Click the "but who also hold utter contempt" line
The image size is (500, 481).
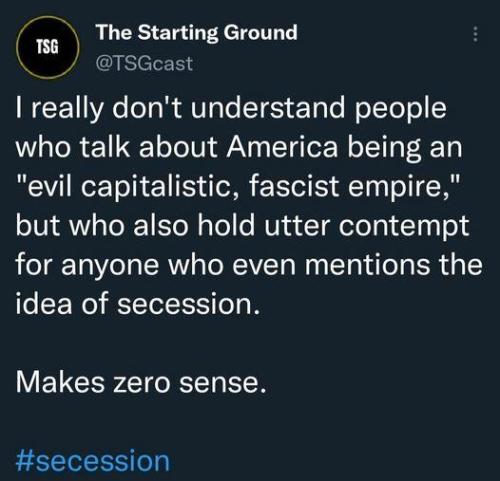pyautogui.click(x=243, y=225)
